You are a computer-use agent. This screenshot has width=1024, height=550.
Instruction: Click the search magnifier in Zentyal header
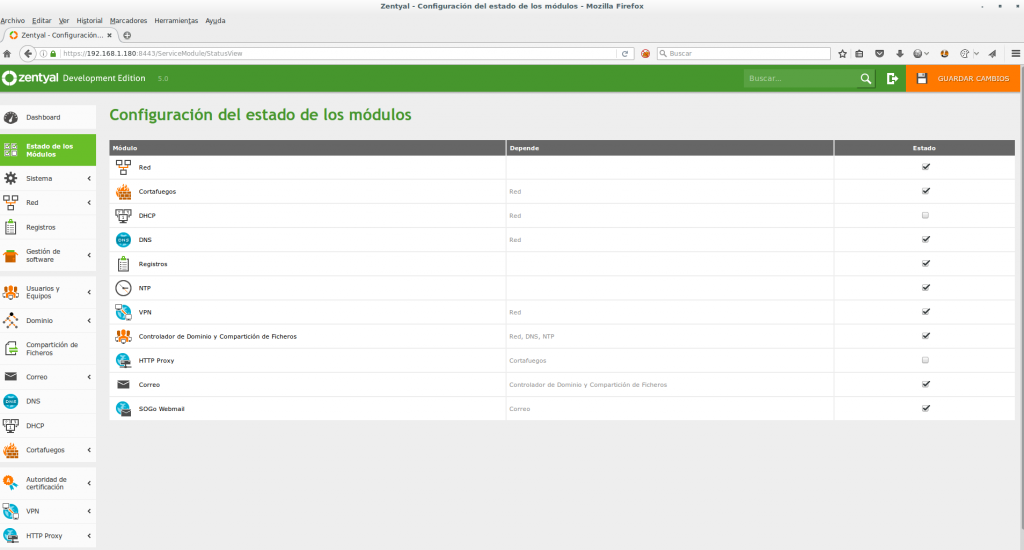click(865, 78)
